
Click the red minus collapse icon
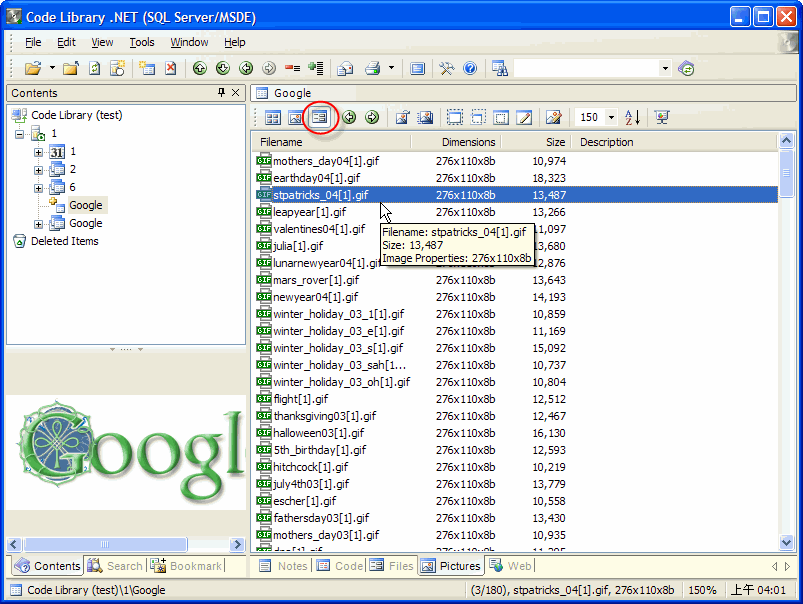292,68
